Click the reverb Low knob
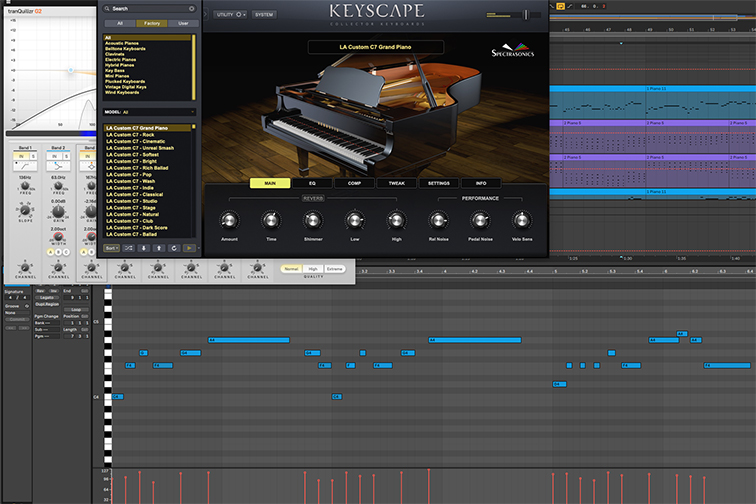The height and width of the screenshot is (504, 756). 355,220
